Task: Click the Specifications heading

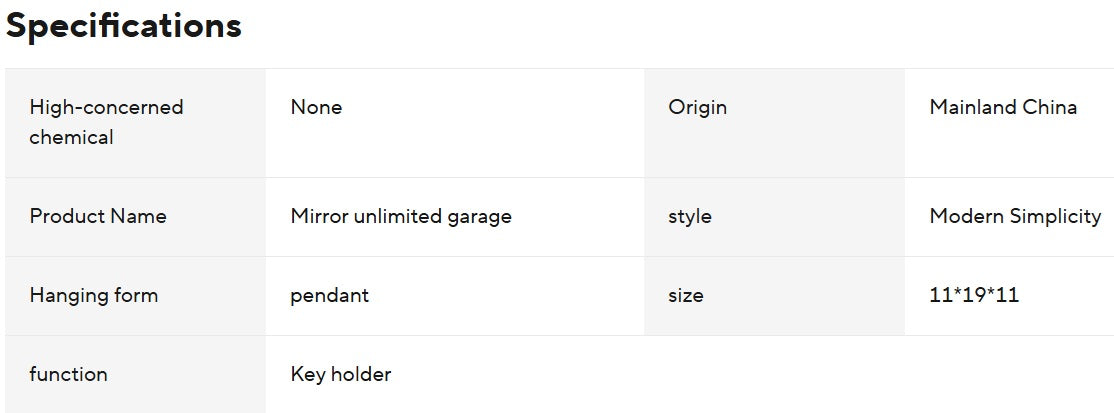Action: (x=124, y=27)
